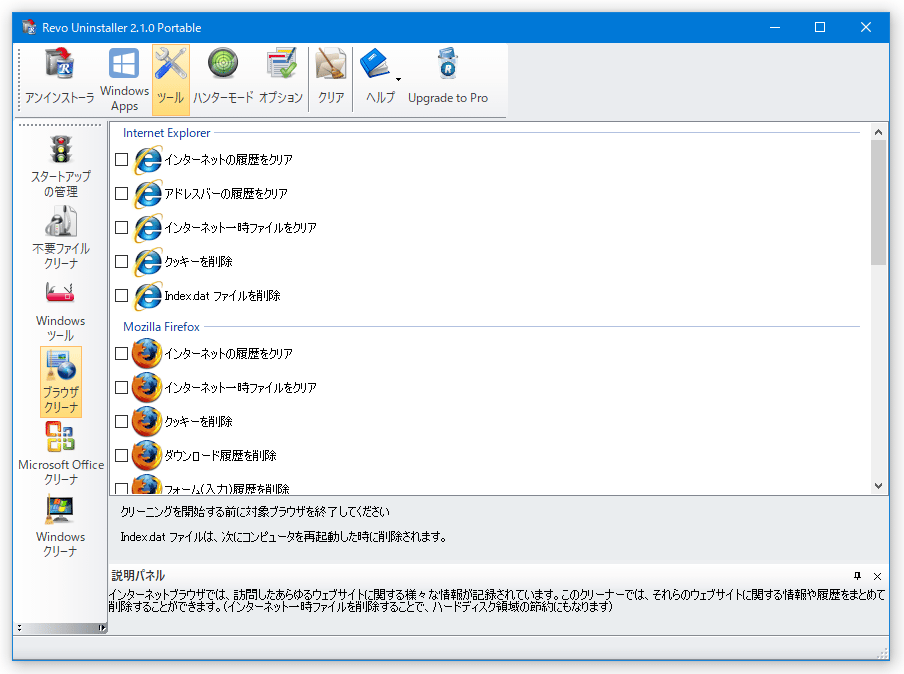Screen dimensions: 904x674
Task: Check Firefox インターネットの履歴をクリア checkbox
Action: click(x=121, y=353)
